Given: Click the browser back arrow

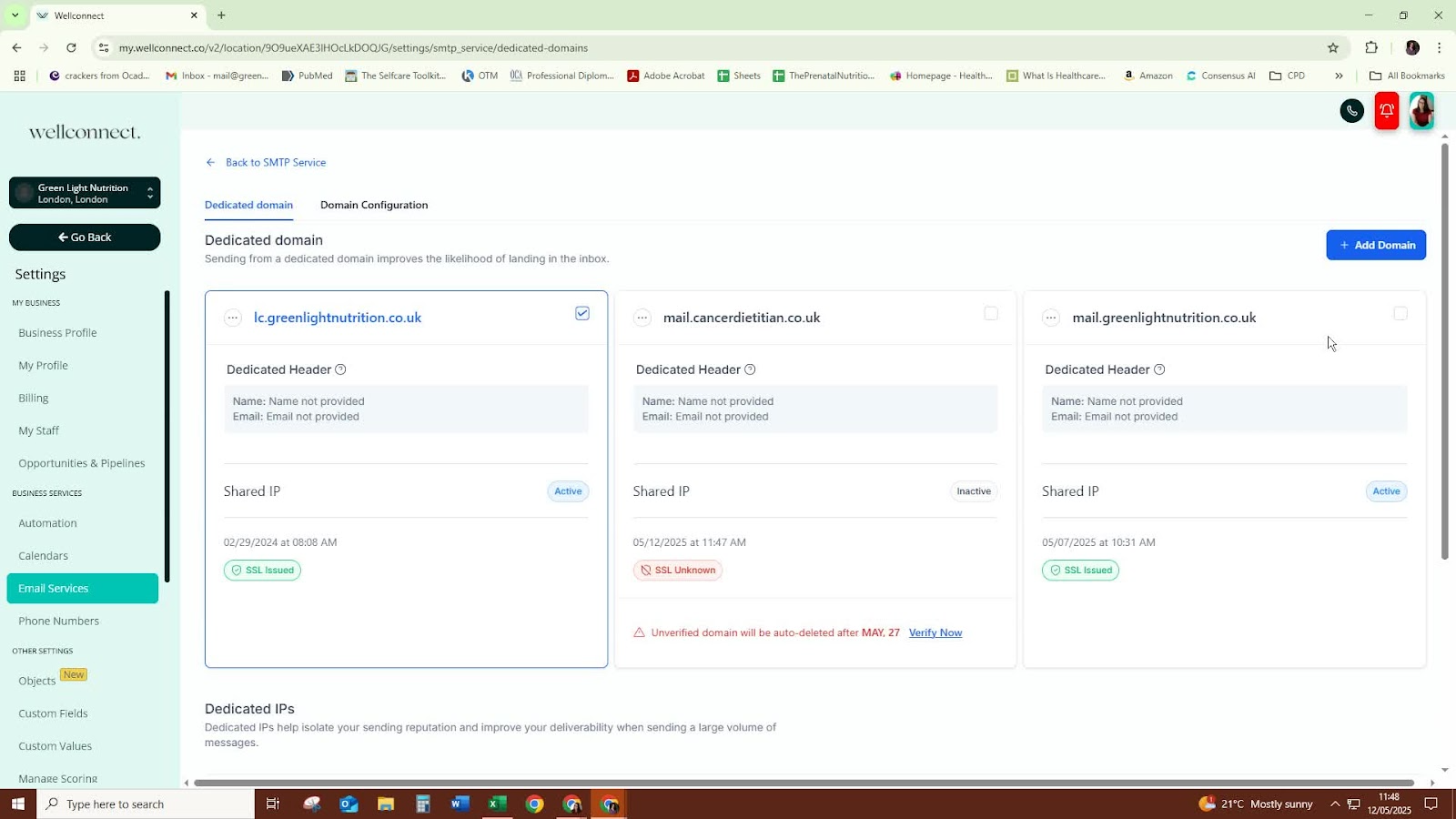Looking at the screenshot, I should (x=17, y=47).
